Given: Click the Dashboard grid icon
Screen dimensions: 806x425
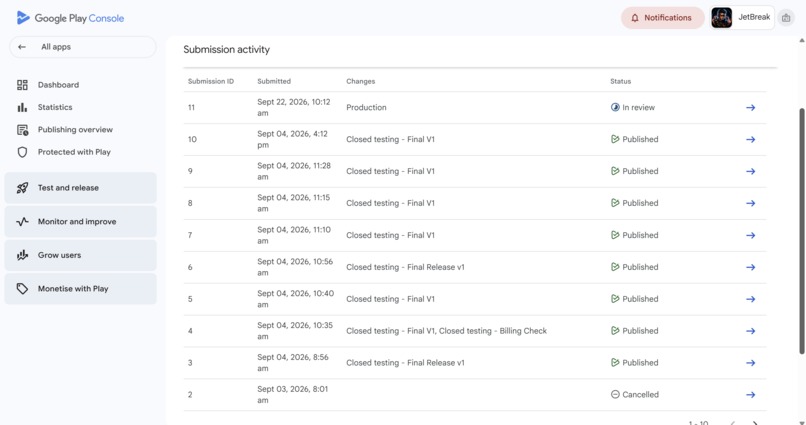Looking at the screenshot, I should tap(22, 85).
